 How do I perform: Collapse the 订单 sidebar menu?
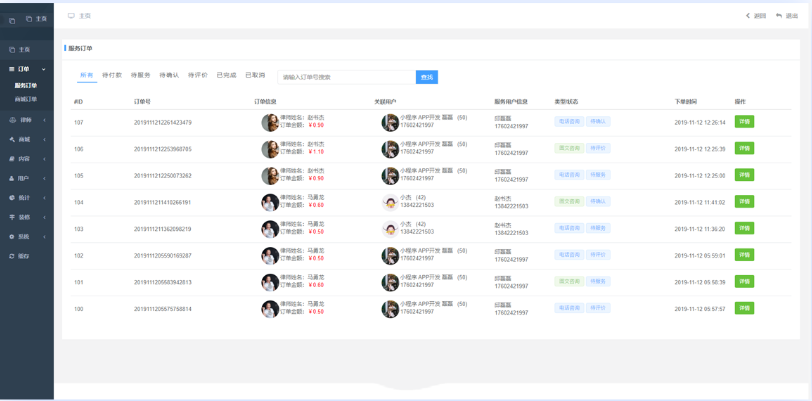[44, 69]
